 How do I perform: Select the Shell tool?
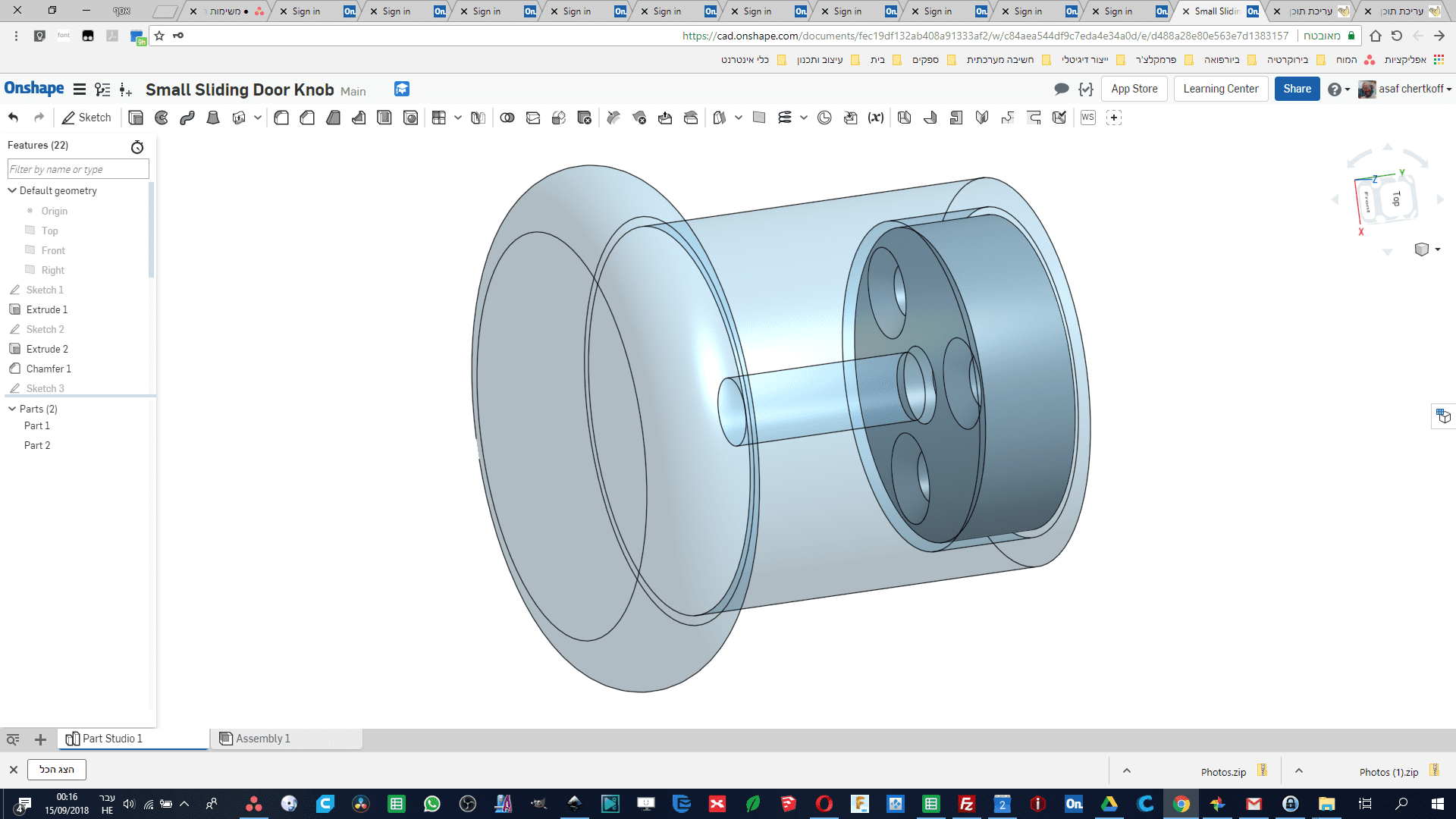384,118
